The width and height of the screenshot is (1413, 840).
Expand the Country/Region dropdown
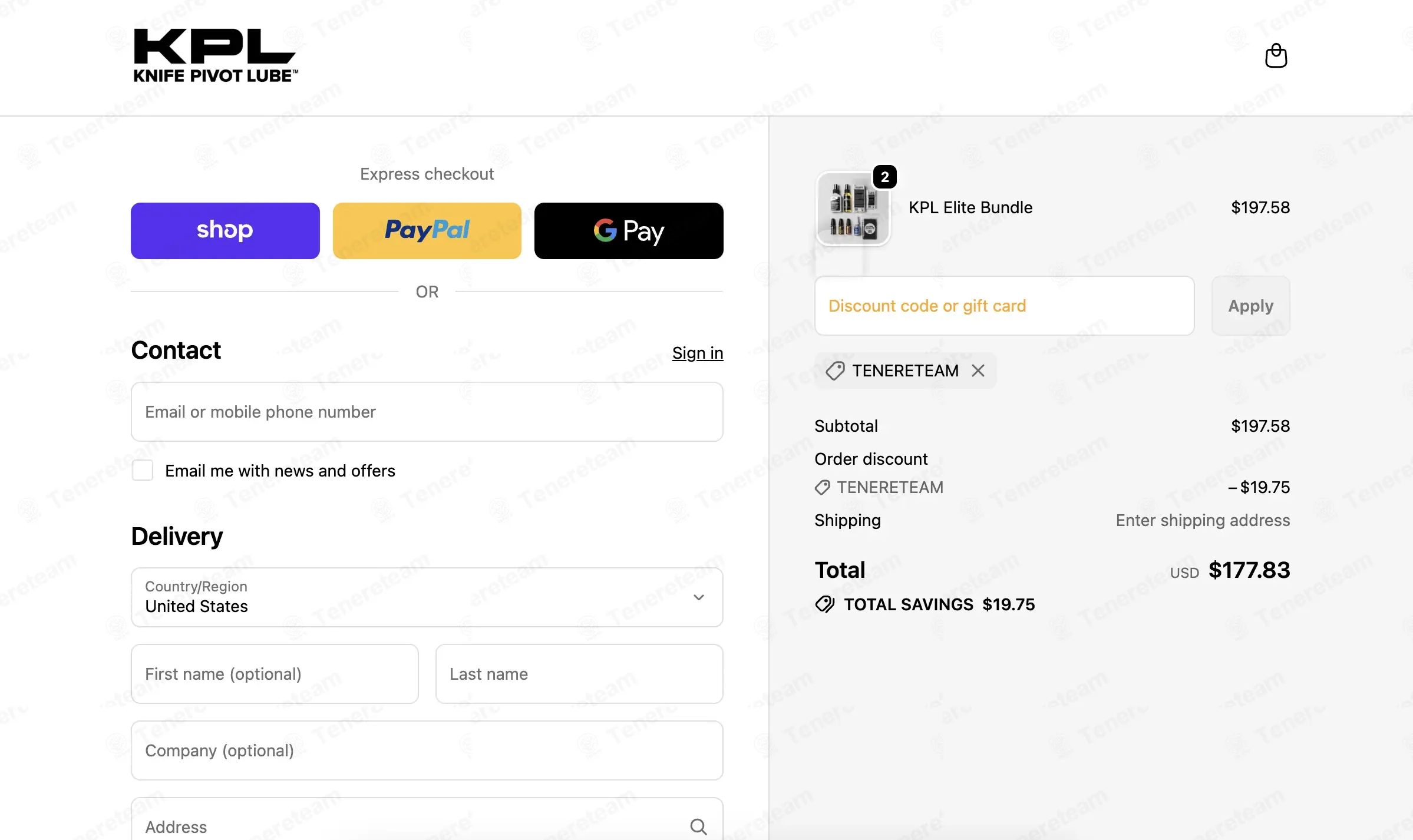(427, 597)
